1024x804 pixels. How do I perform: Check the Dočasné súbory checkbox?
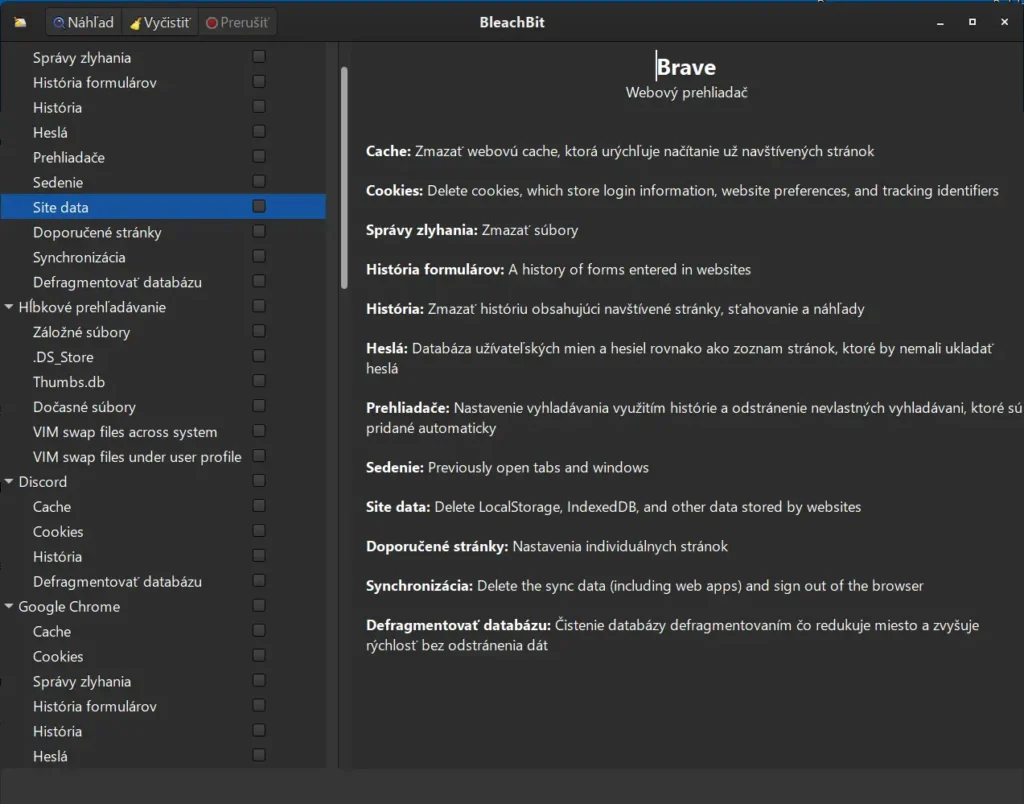259,406
